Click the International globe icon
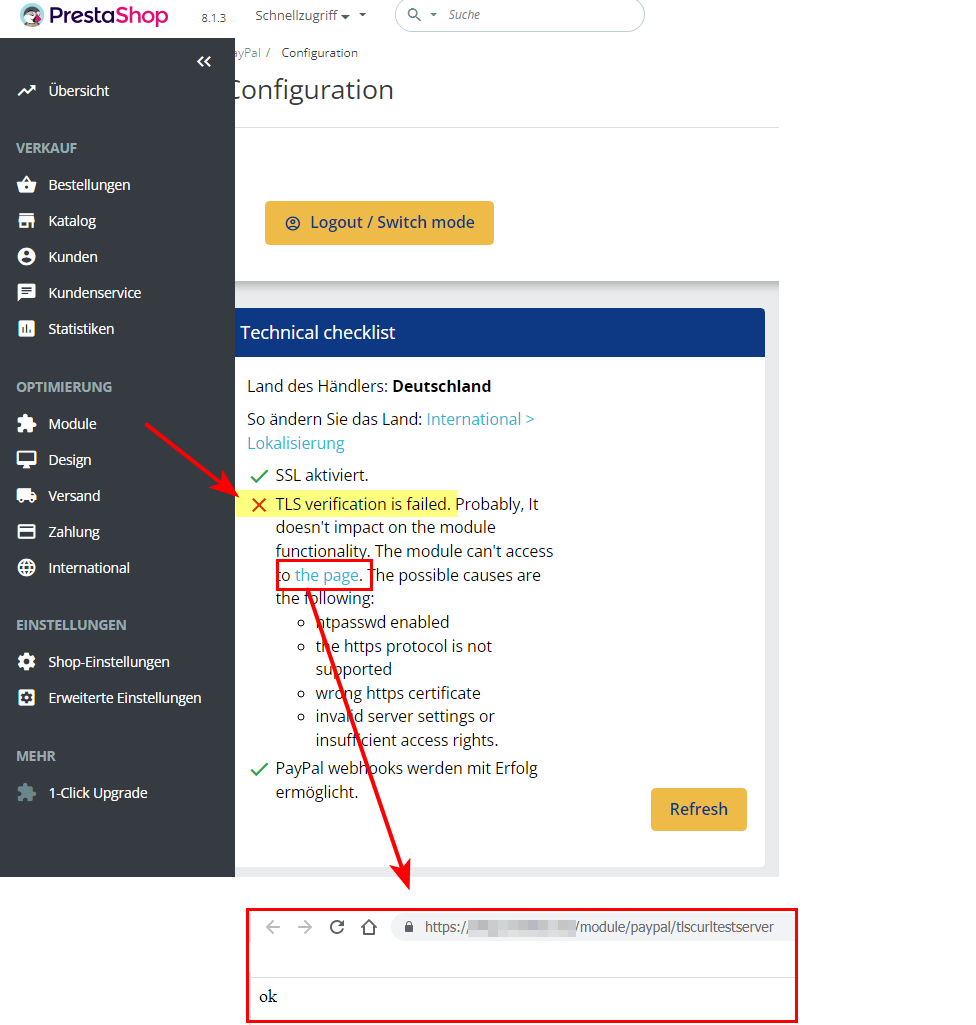The width and height of the screenshot is (976, 1025). (x=27, y=567)
